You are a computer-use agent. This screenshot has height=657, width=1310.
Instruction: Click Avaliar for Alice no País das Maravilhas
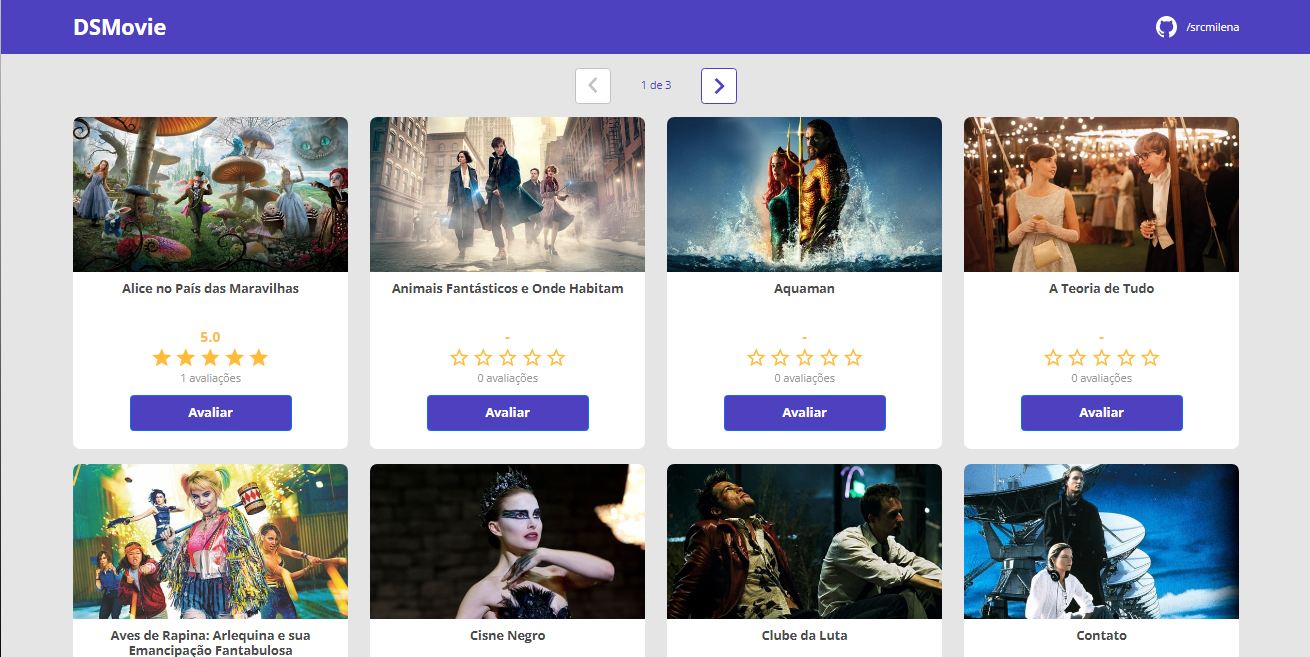point(211,413)
